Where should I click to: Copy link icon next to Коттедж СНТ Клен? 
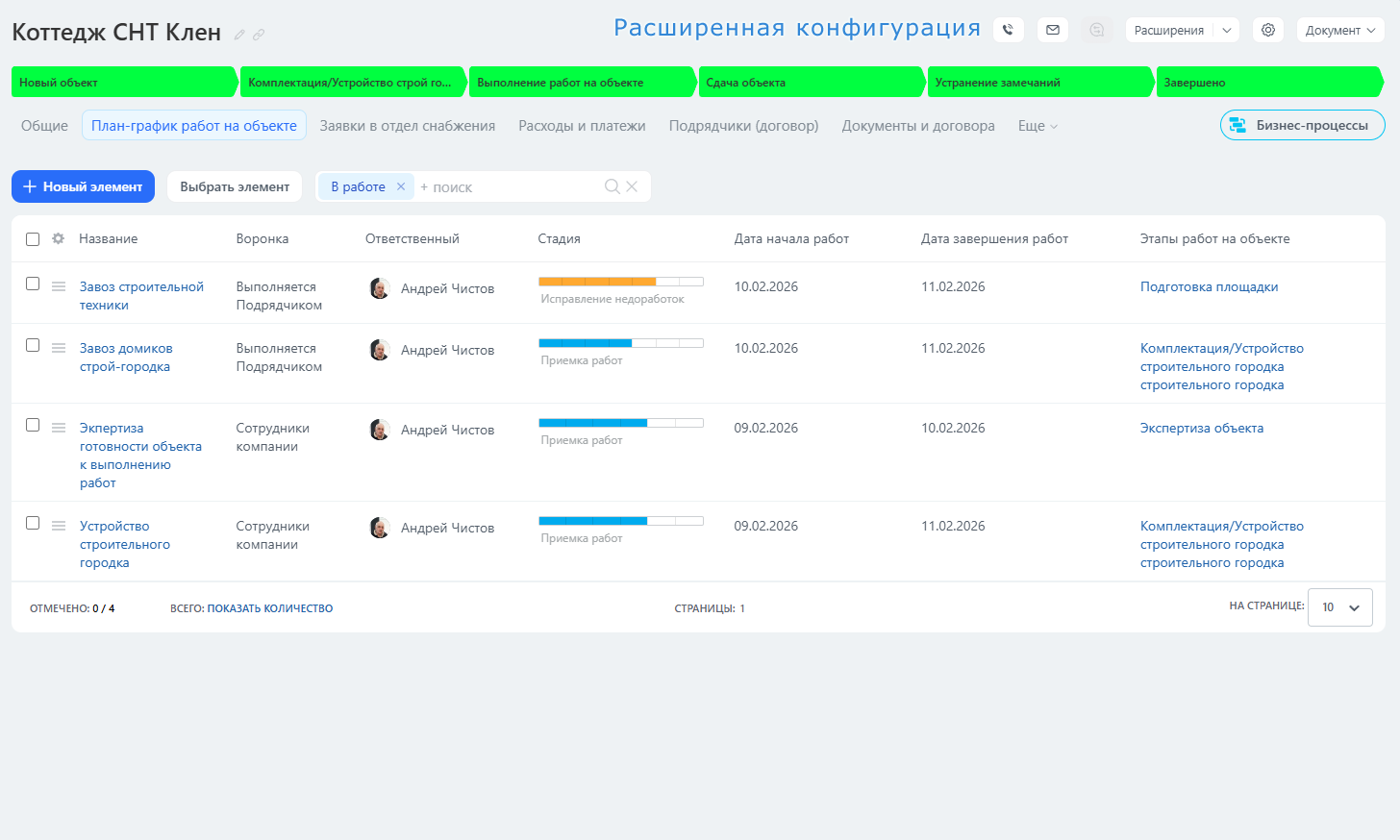coord(259,35)
